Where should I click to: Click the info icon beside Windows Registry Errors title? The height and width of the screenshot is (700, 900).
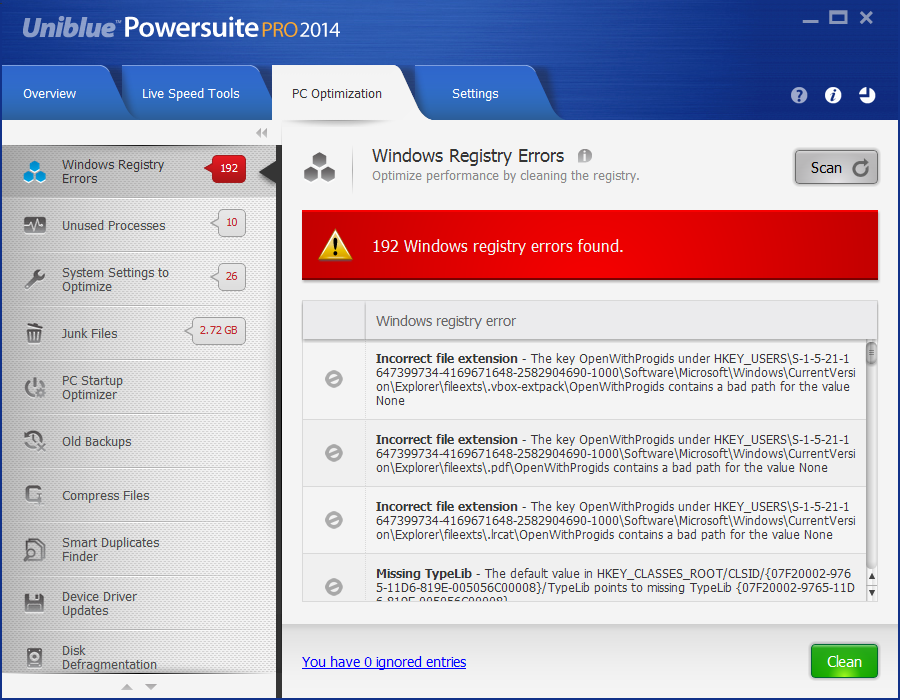tap(584, 155)
